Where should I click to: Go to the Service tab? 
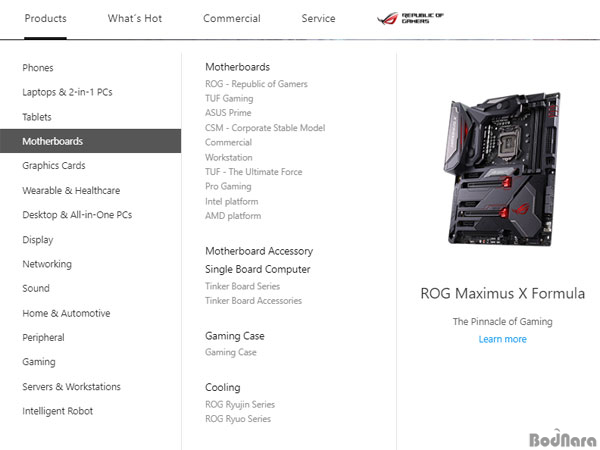318,18
